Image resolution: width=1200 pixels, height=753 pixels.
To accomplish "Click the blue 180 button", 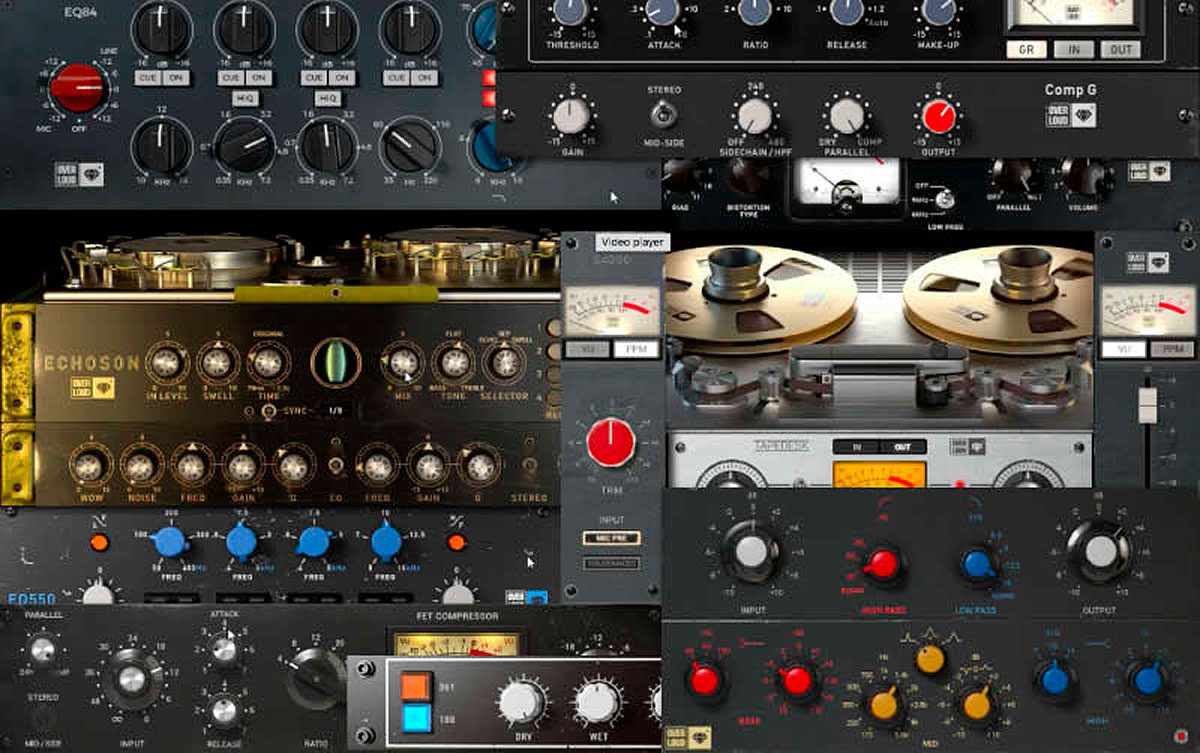I will pyautogui.click(x=418, y=716).
